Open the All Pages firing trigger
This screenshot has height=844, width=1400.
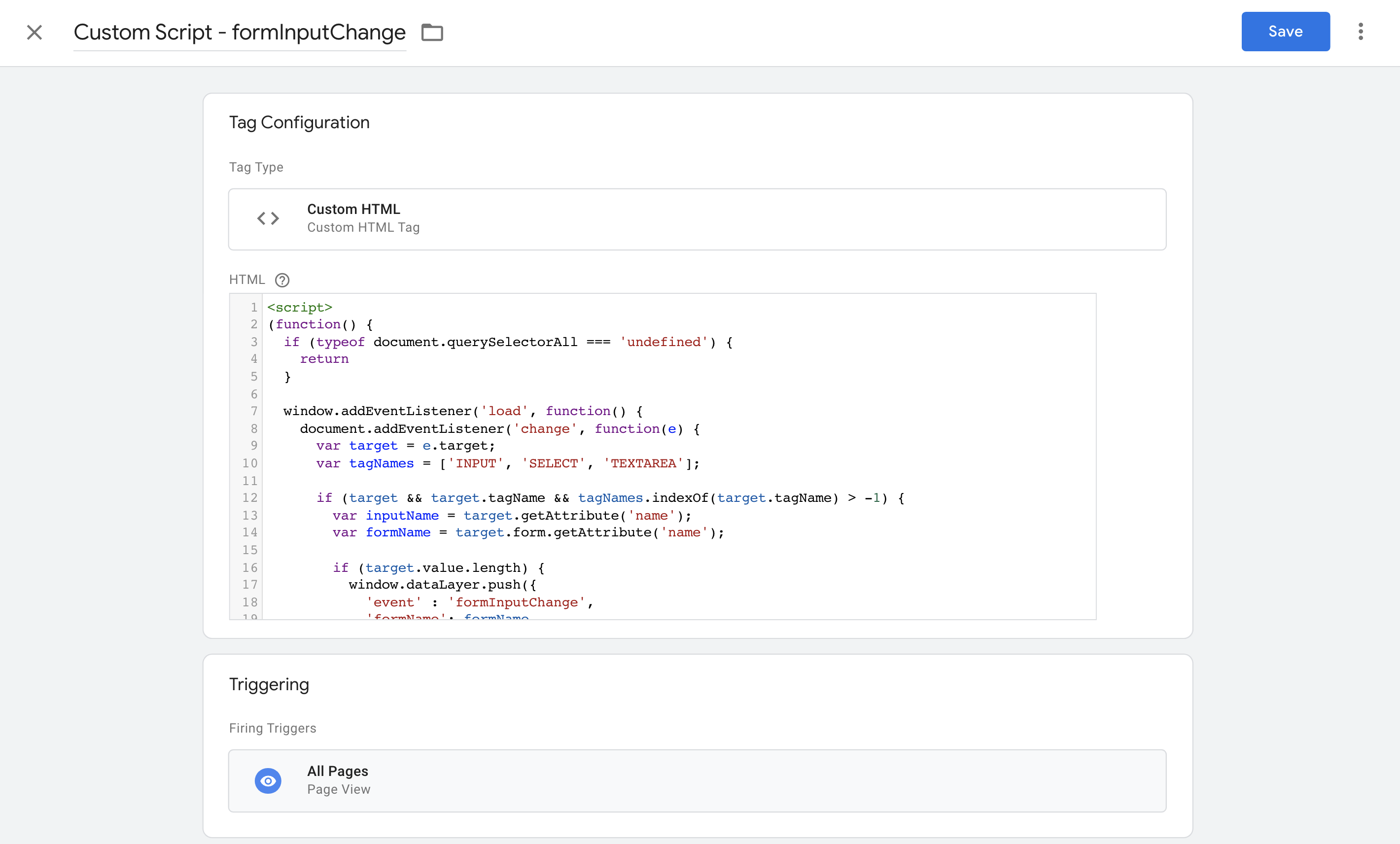(x=697, y=780)
